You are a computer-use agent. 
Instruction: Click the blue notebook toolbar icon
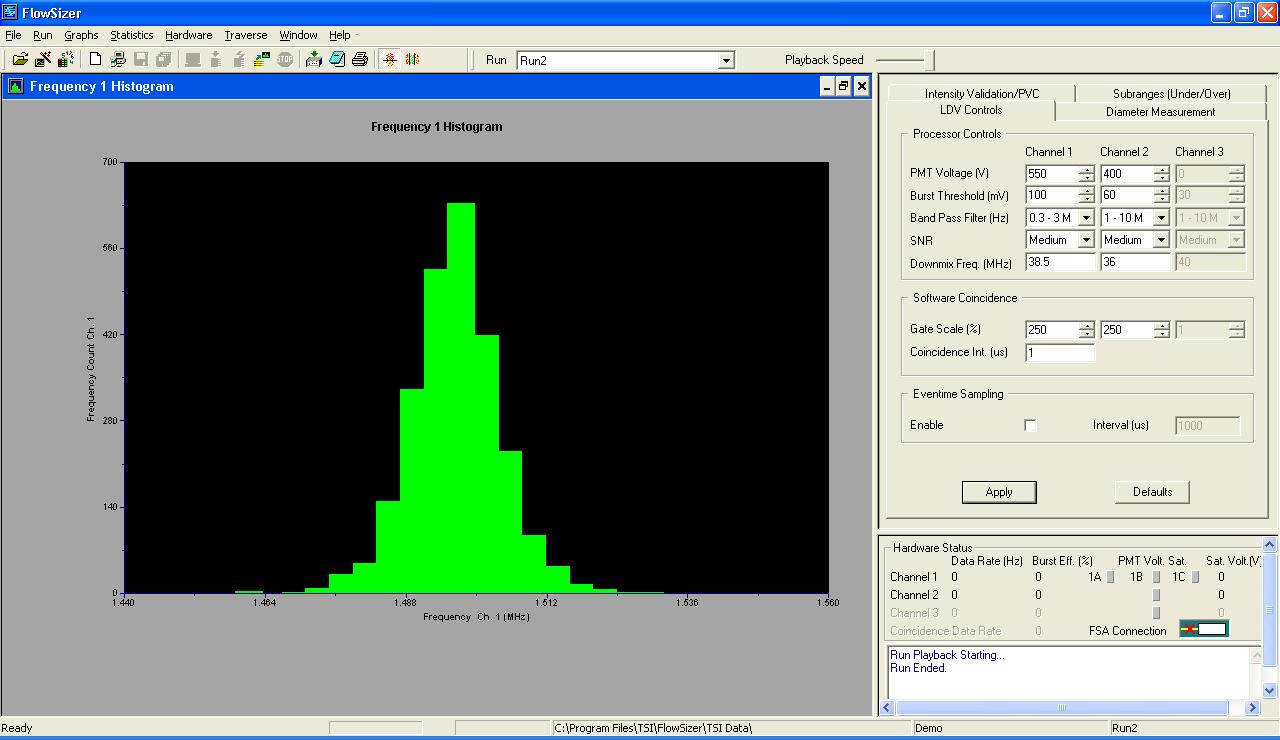pyautogui.click(x=337, y=60)
